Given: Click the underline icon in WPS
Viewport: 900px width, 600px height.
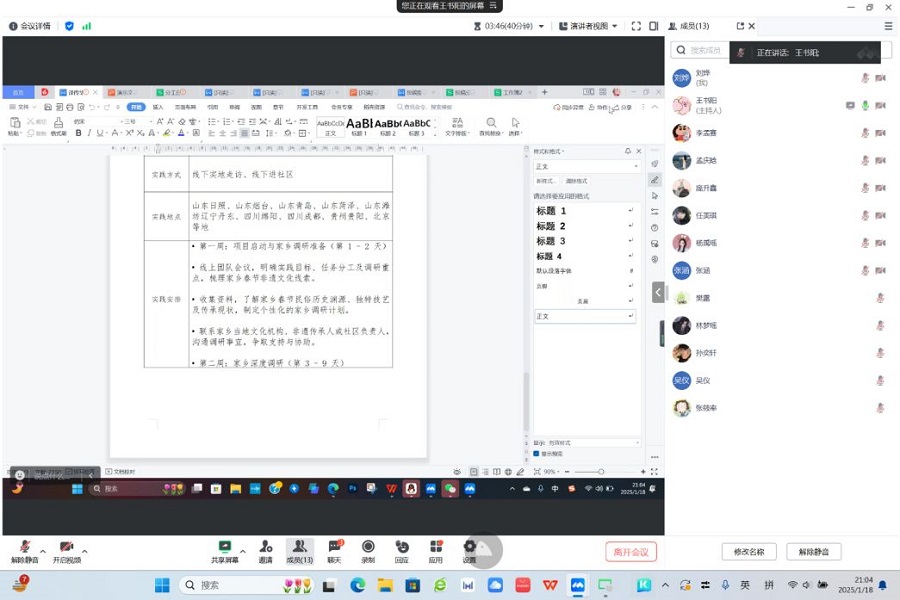Looking at the screenshot, I should tap(99, 131).
